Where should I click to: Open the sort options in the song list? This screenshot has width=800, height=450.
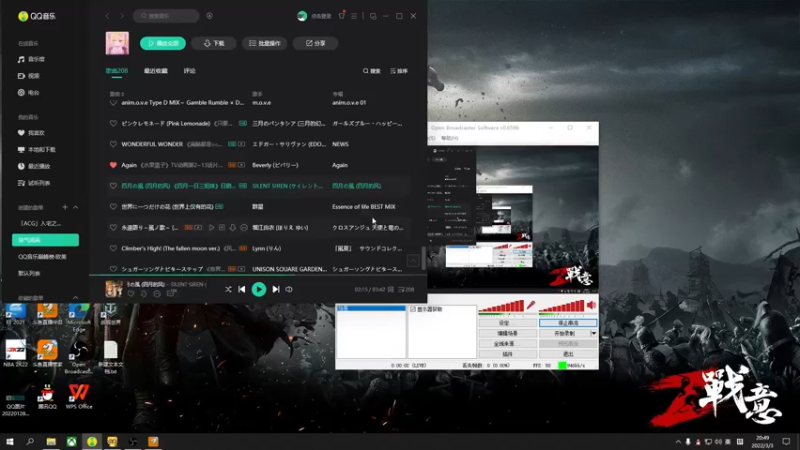pos(399,71)
